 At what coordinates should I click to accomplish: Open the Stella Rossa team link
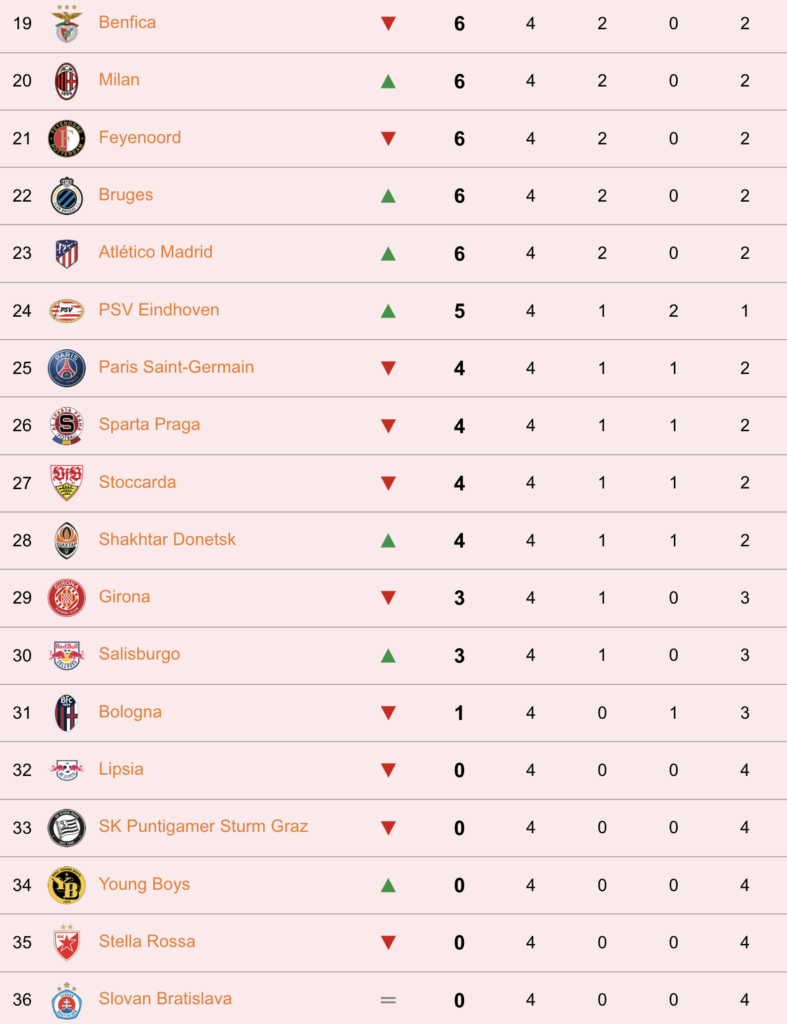(147, 941)
